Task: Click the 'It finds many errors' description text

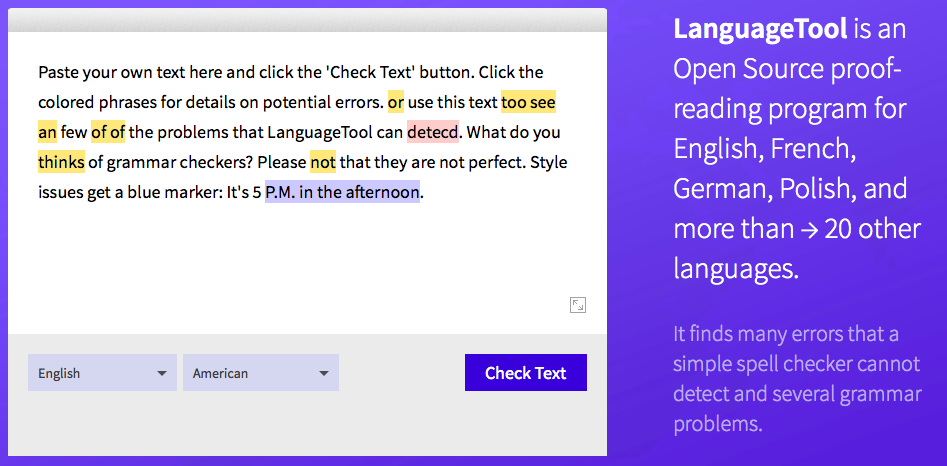Action: (x=797, y=379)
